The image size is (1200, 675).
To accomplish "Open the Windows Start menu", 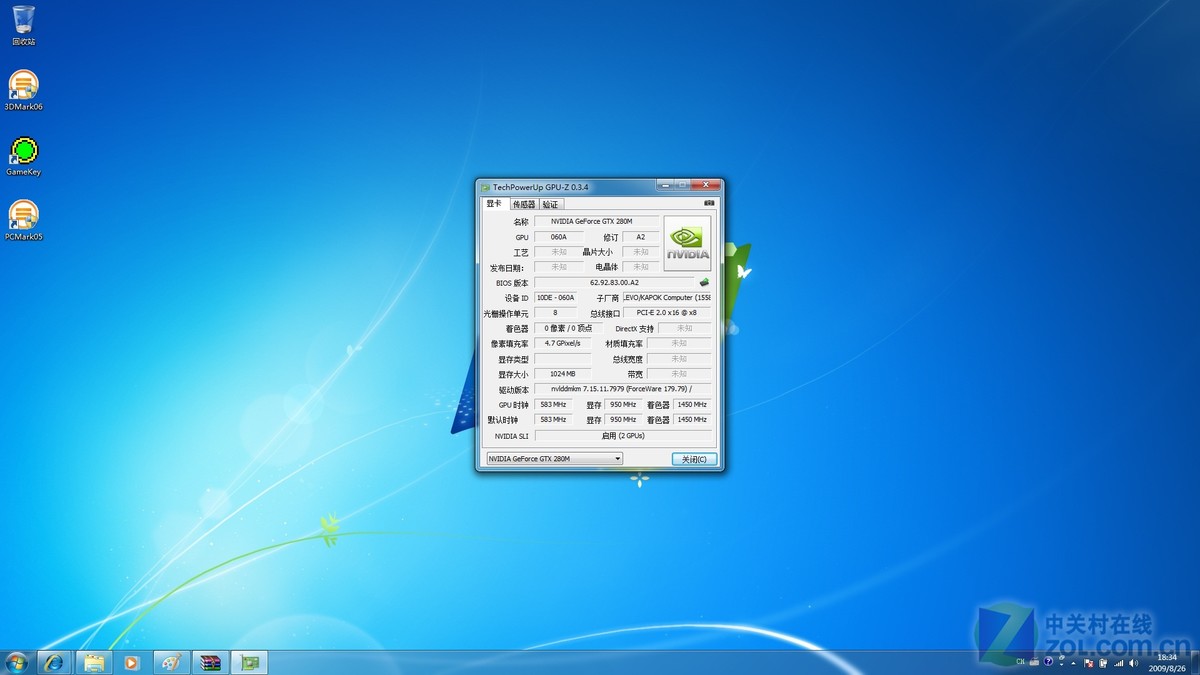I will click(15, 662).
